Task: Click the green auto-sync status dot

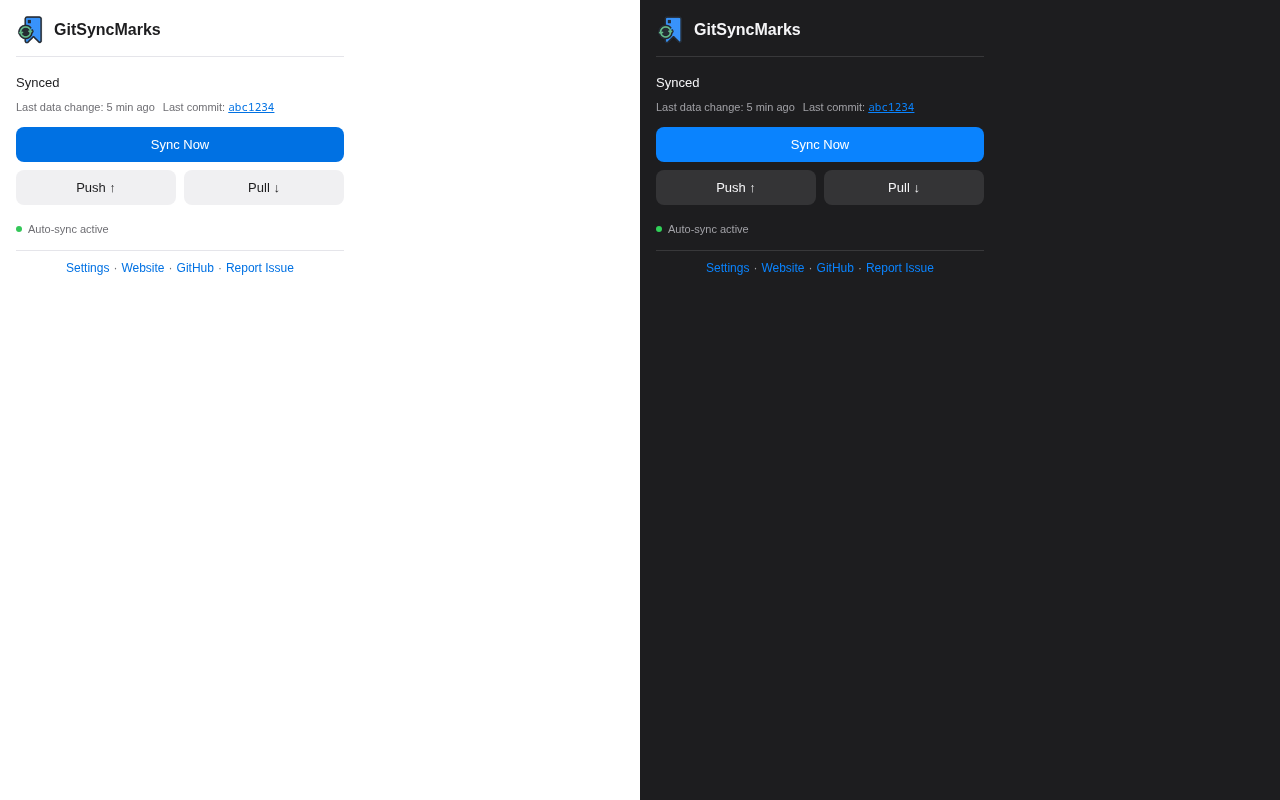Action: click(x=18, y=228)
